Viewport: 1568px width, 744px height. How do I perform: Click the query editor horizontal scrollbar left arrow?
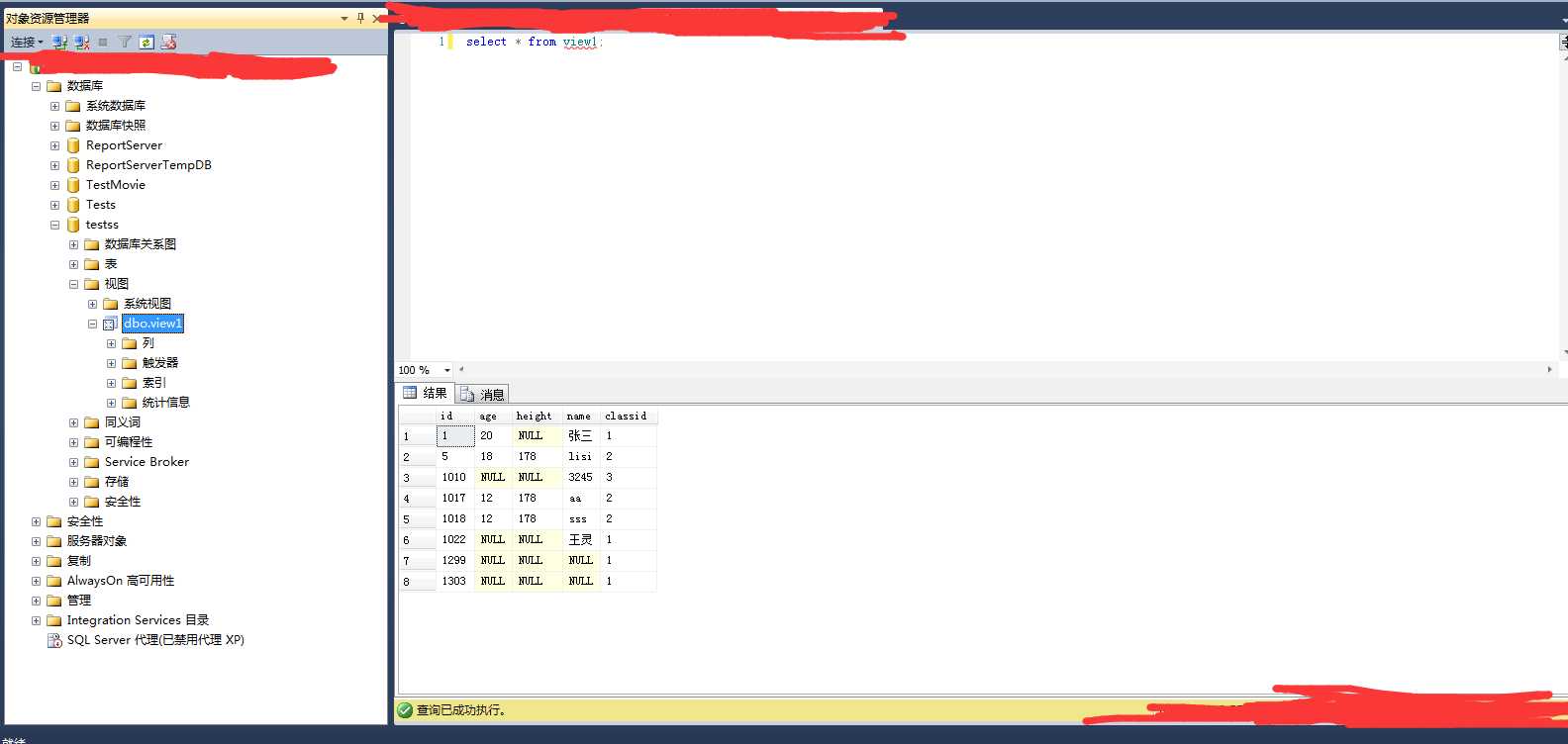click(x=461, y=369)
